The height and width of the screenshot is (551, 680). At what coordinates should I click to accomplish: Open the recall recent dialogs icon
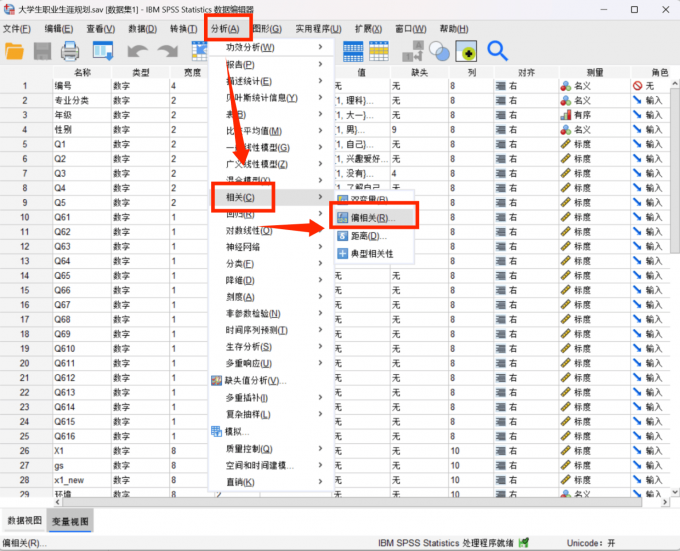(103, 51)
